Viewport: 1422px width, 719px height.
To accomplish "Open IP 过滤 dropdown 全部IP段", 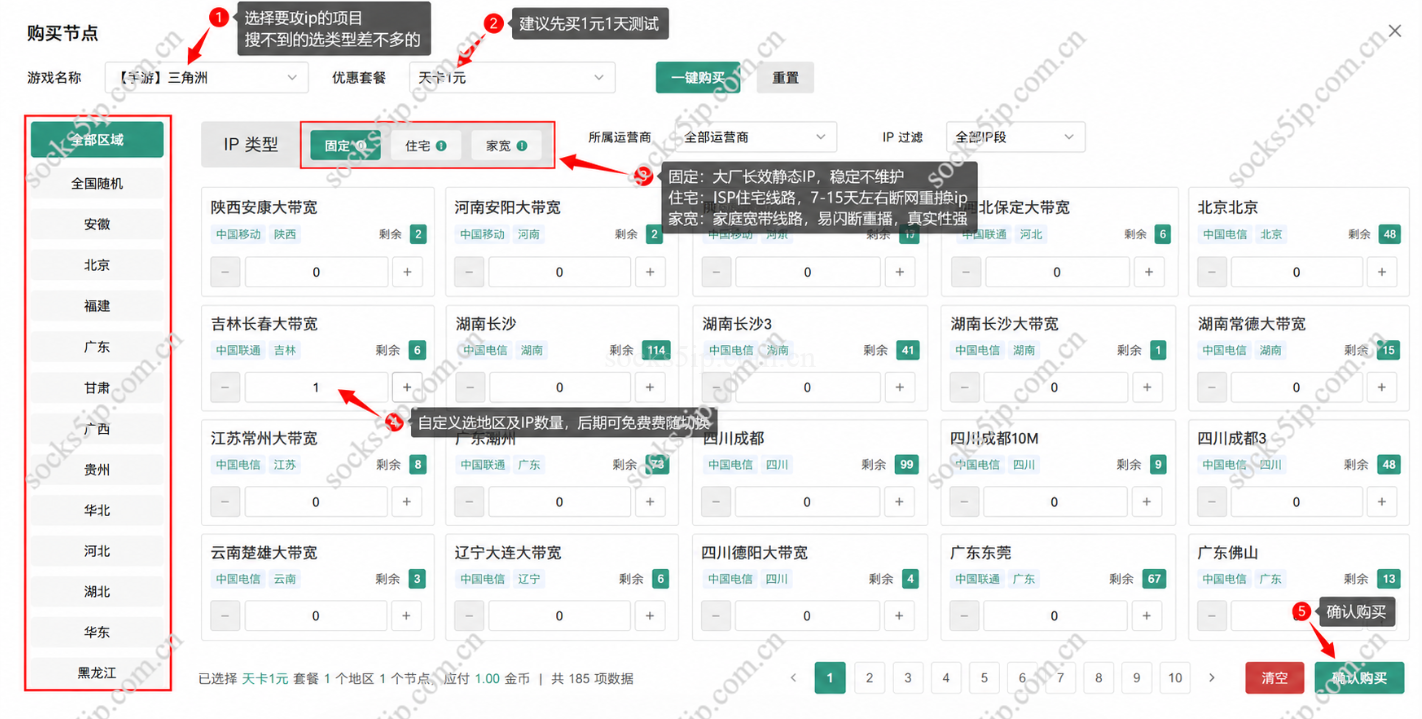I will click(x=1015, y=137).
